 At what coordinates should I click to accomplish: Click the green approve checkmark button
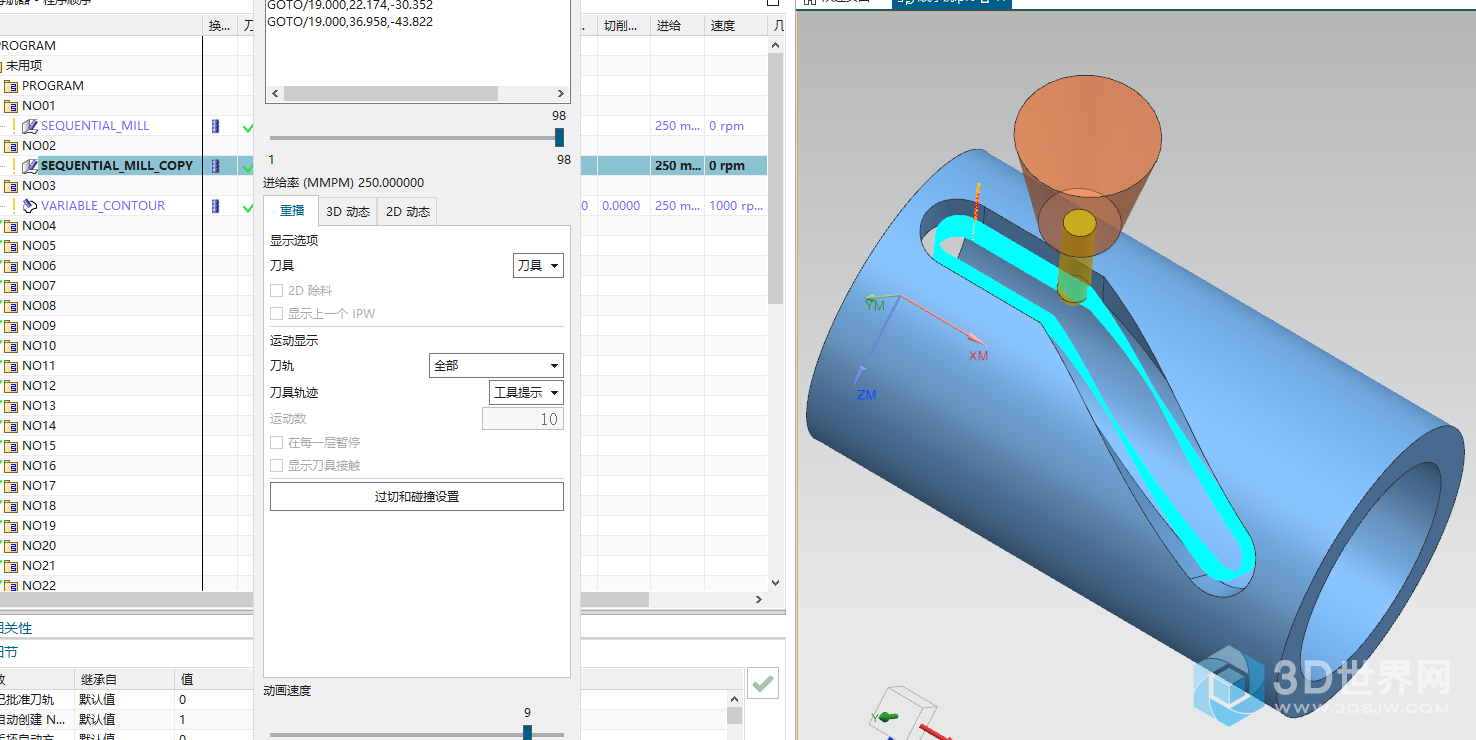pyautogui.click(x=763, y=684)
